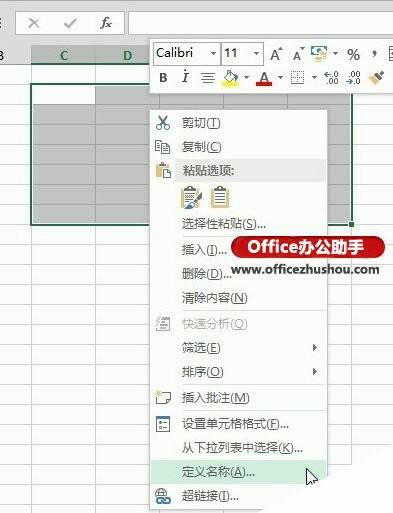Cancel entry with the formula bar X

pos(34,23)
